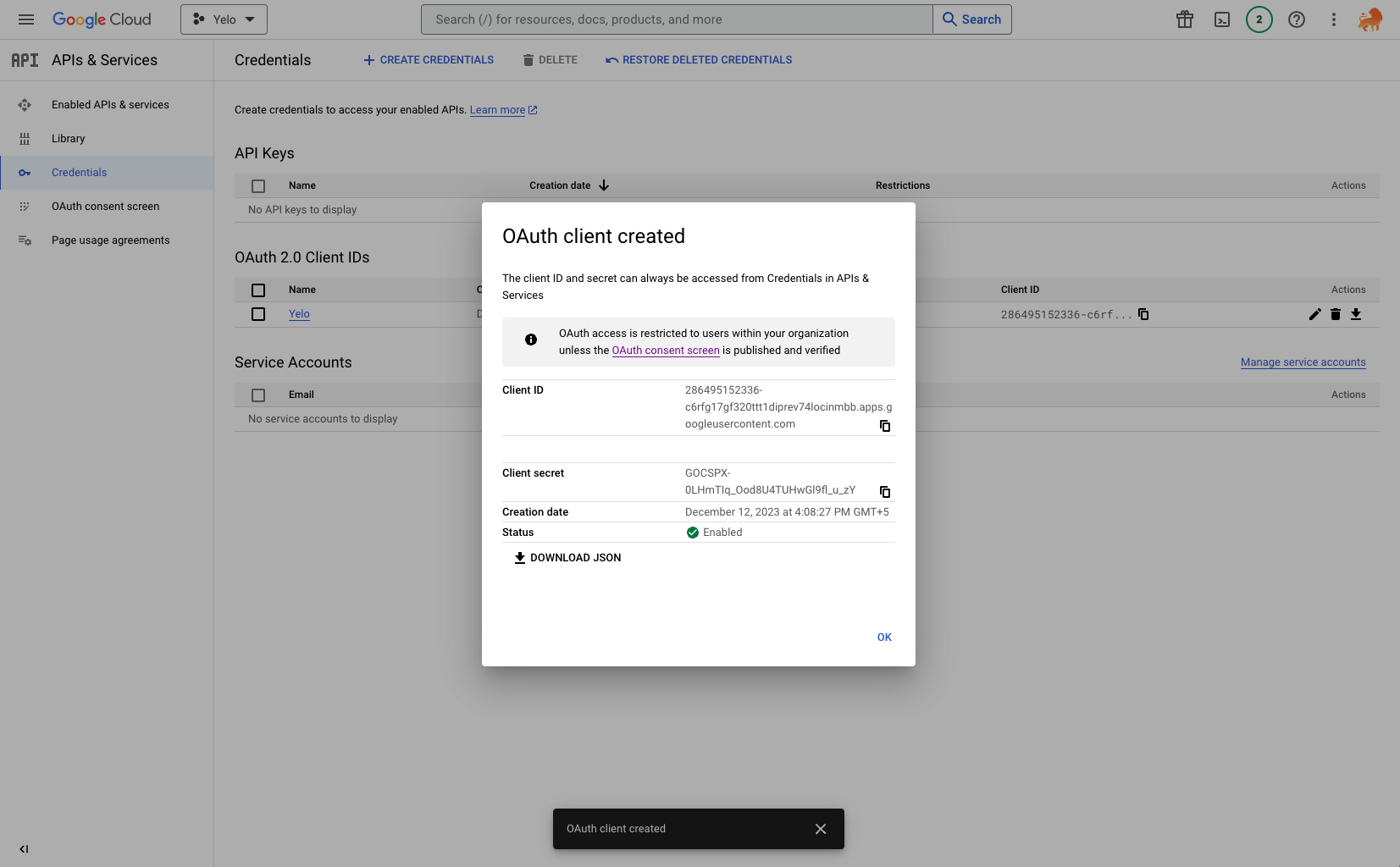Open the main navigation hamburger menu
The height and width of the screenshot is (867, 1400).
click(x=26, y=19)
